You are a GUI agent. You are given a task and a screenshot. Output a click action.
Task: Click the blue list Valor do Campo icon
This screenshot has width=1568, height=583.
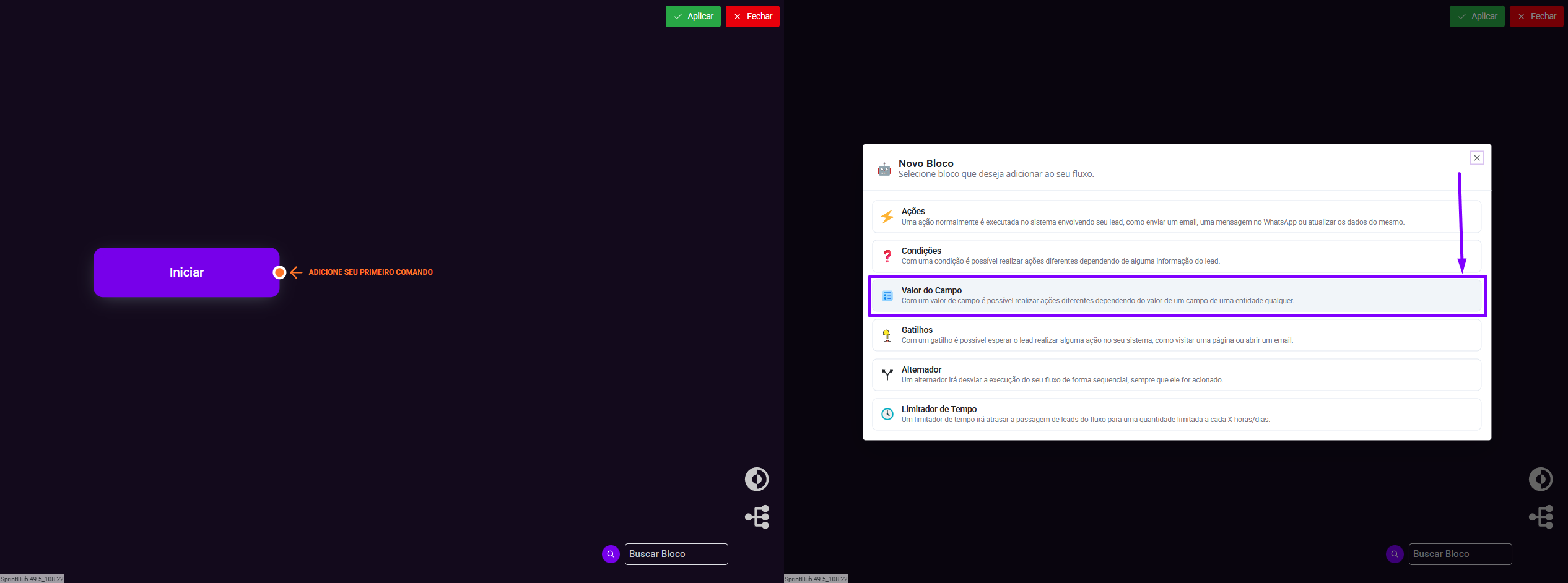click(887, 296)
